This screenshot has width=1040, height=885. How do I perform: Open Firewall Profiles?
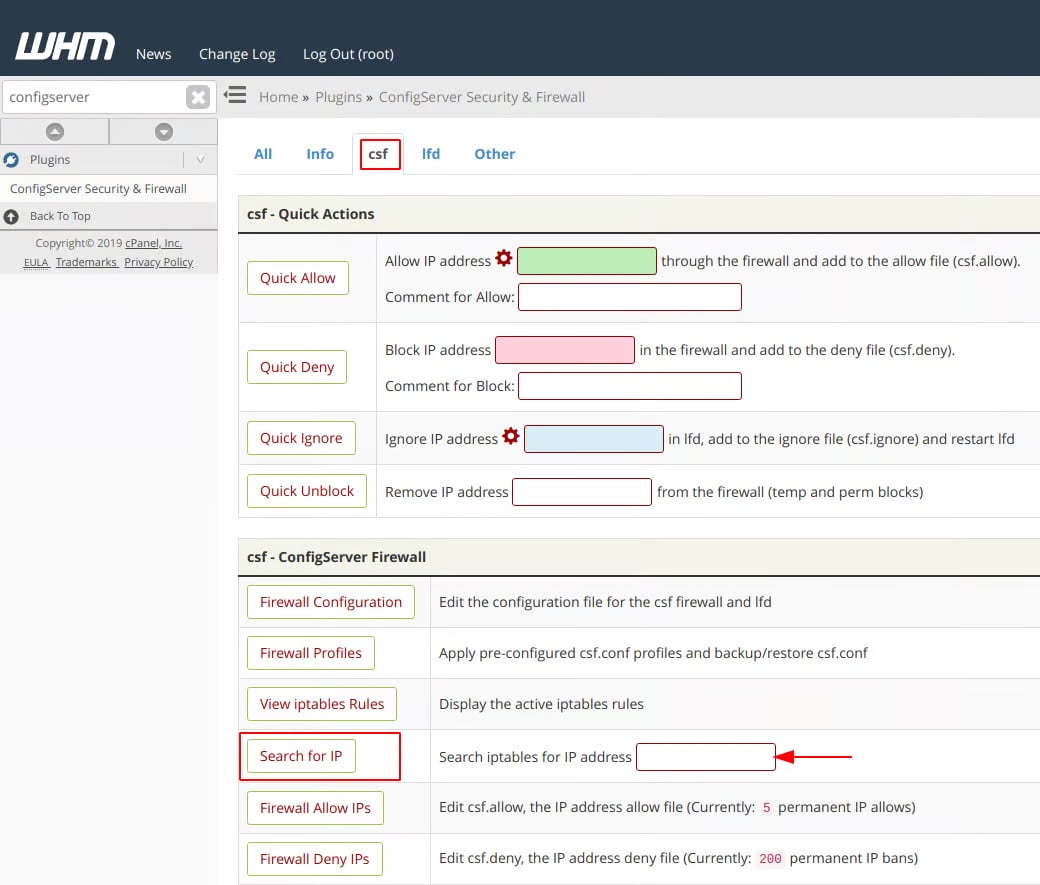(310, 653)
